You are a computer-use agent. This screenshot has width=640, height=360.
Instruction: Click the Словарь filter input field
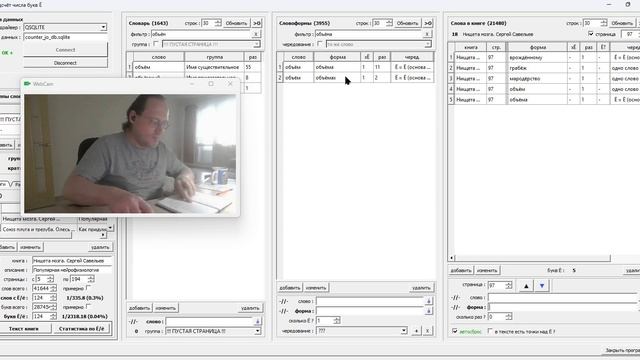click(x=201, y=34)
